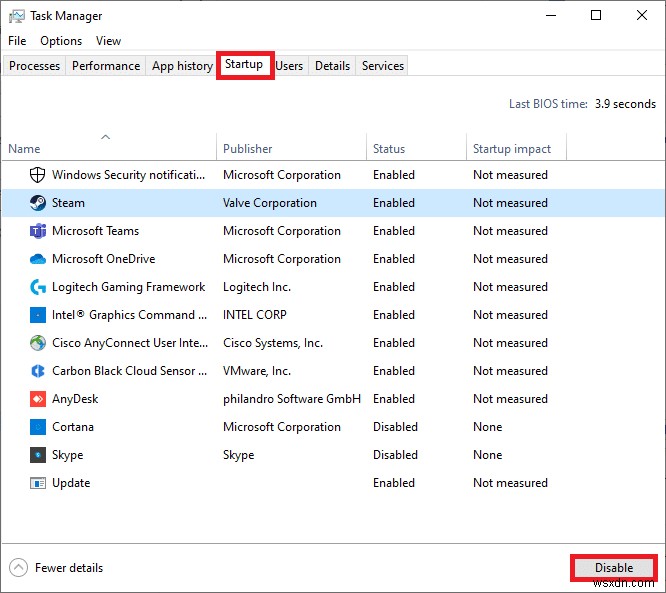666x593 pixels.
Task: Click the Carbon Black Cloud Sensor icon
Action: click(38, 371)
